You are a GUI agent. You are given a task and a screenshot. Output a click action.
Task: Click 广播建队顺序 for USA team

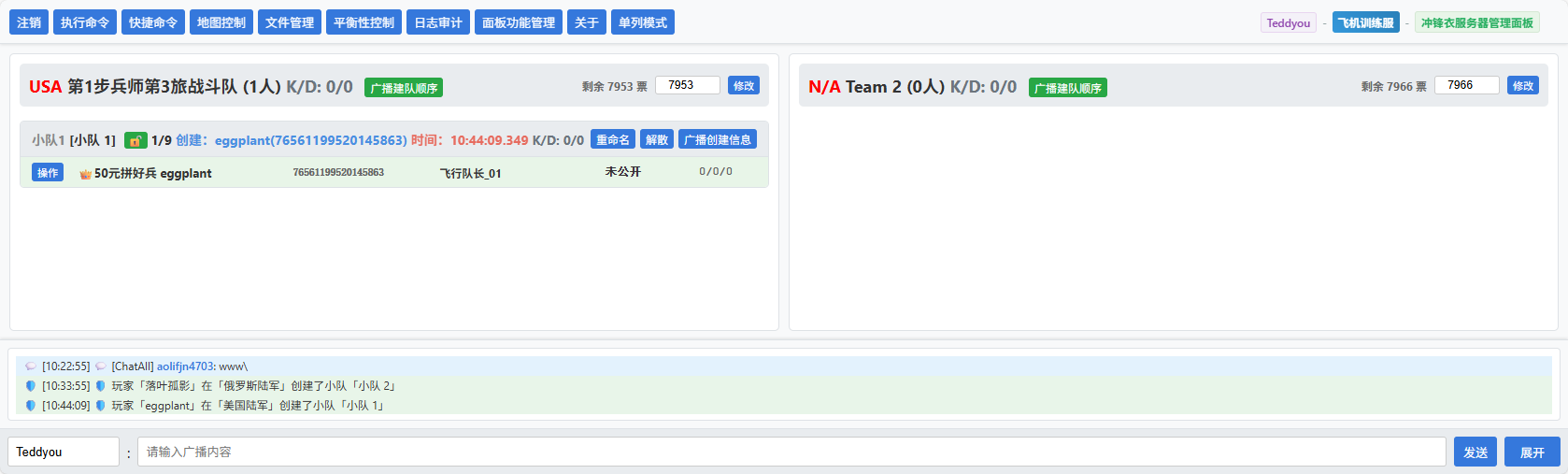click(x=404, y=88)
